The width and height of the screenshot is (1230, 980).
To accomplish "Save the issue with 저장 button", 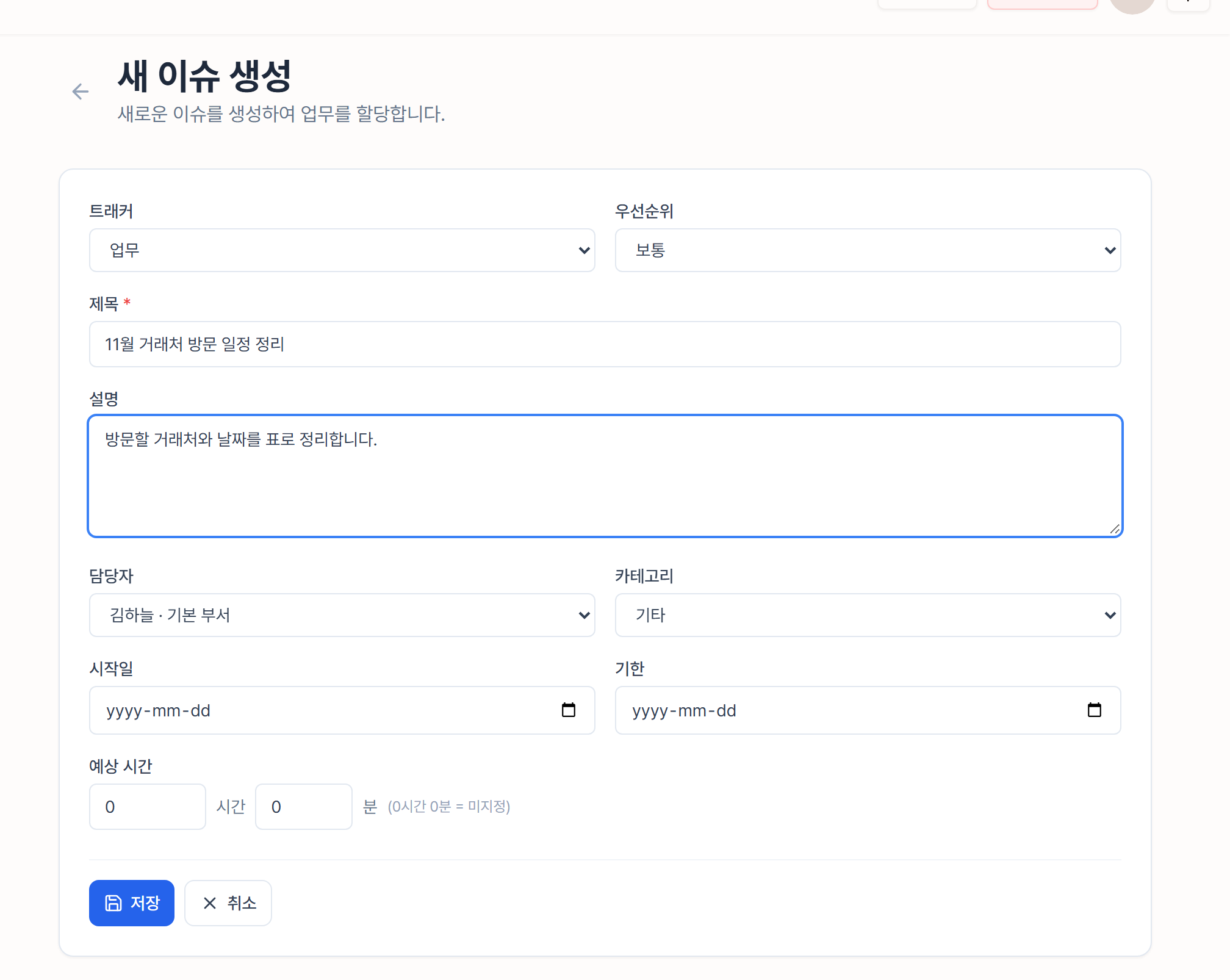I will pos(132,903).
